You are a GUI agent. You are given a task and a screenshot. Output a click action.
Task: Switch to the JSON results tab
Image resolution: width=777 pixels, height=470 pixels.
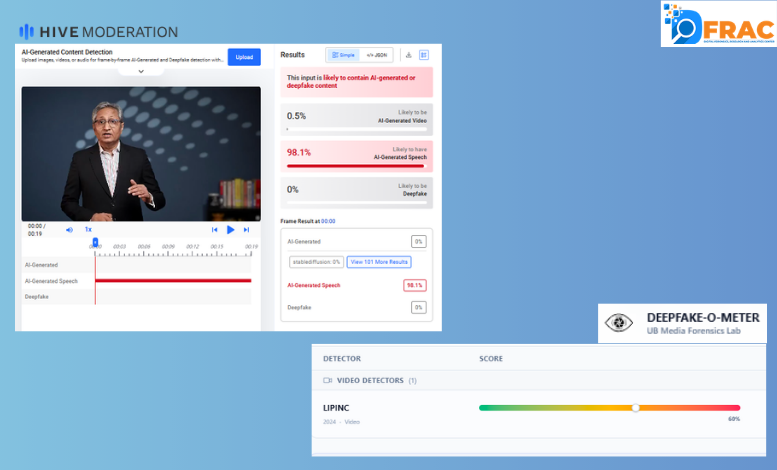tap(377, 55)
